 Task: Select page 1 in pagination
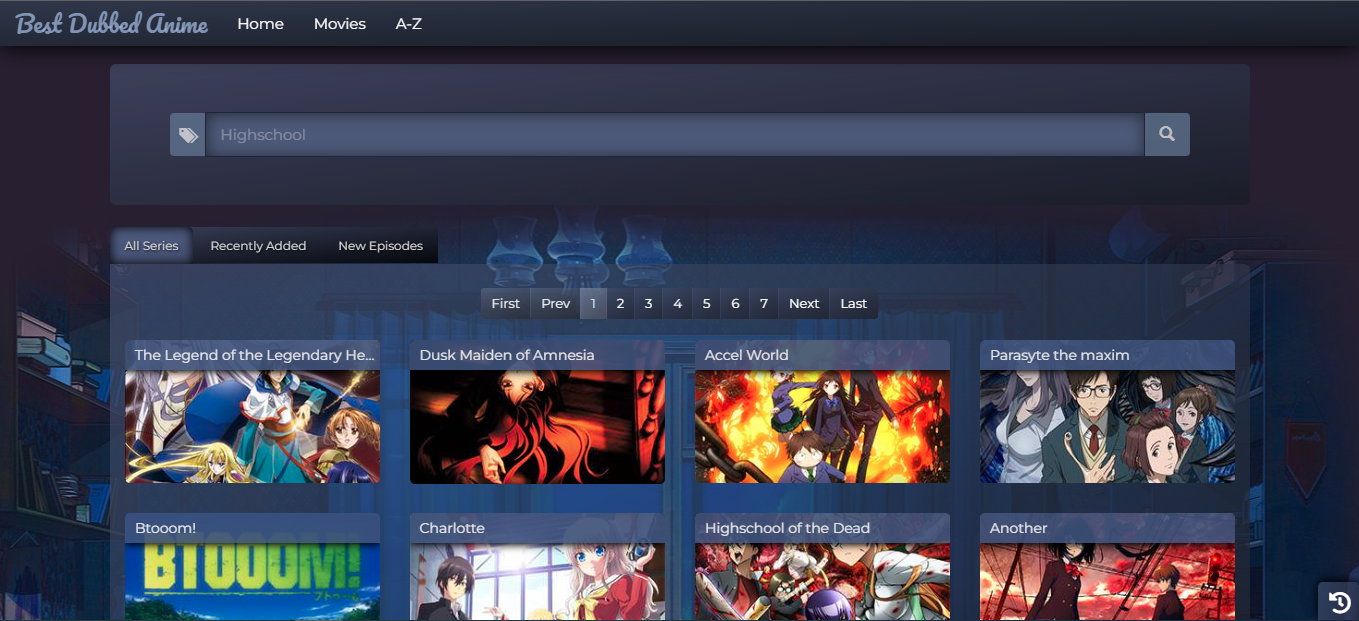pyautogui.click(x=593, y=304)
